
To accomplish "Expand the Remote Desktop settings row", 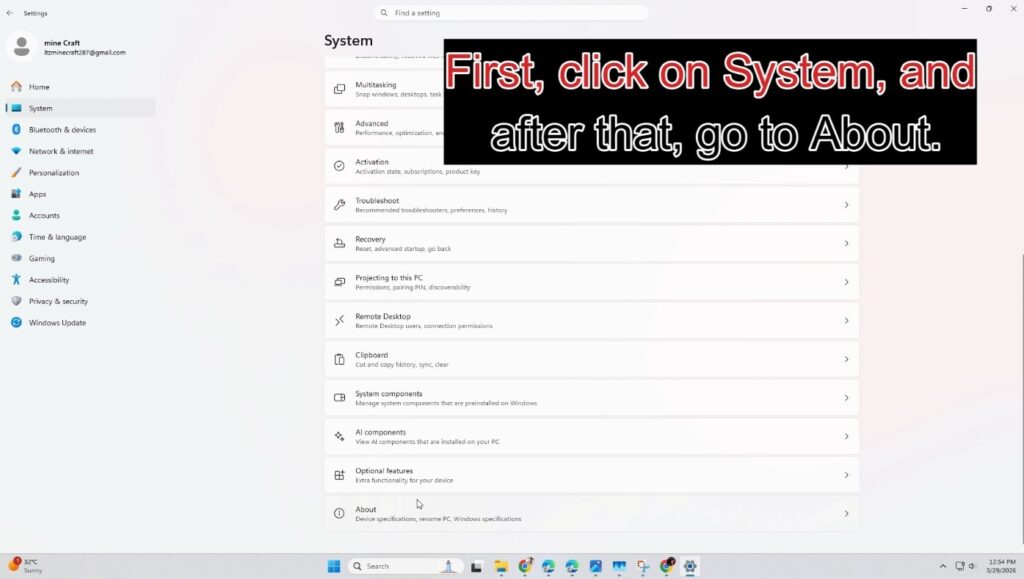I will click(592, 320).
